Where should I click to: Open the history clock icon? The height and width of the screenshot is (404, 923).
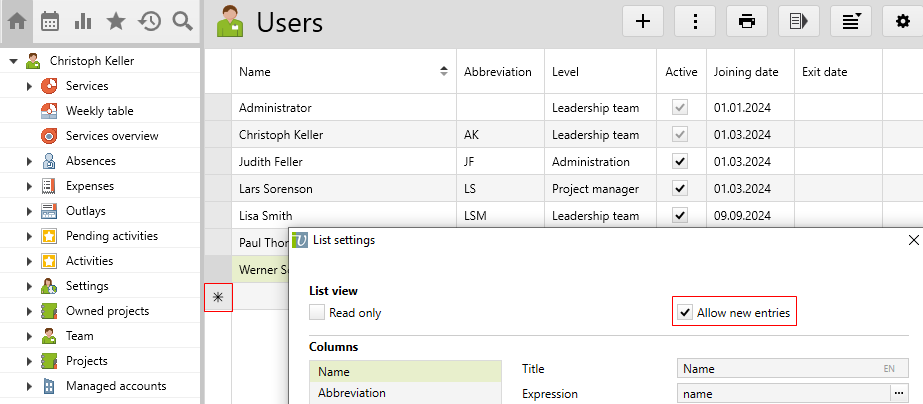(x=150, y=21)
